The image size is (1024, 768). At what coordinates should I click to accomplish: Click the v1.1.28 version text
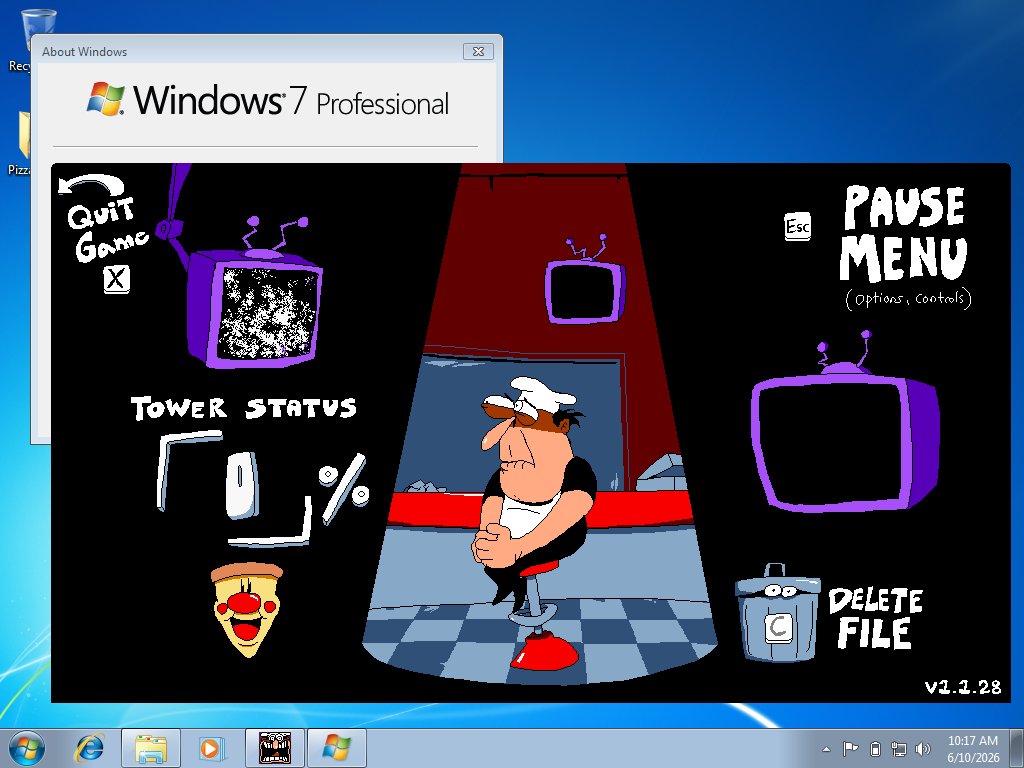tap(963, 686)
